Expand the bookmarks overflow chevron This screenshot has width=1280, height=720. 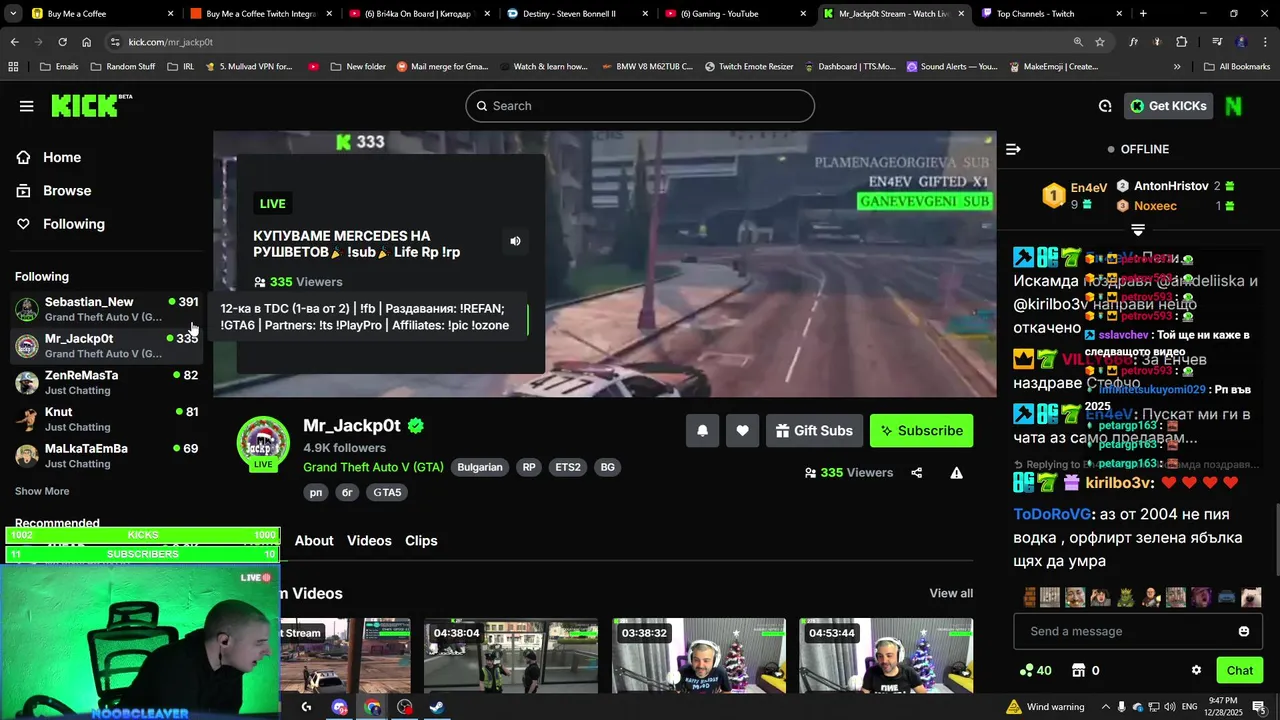1177,67
